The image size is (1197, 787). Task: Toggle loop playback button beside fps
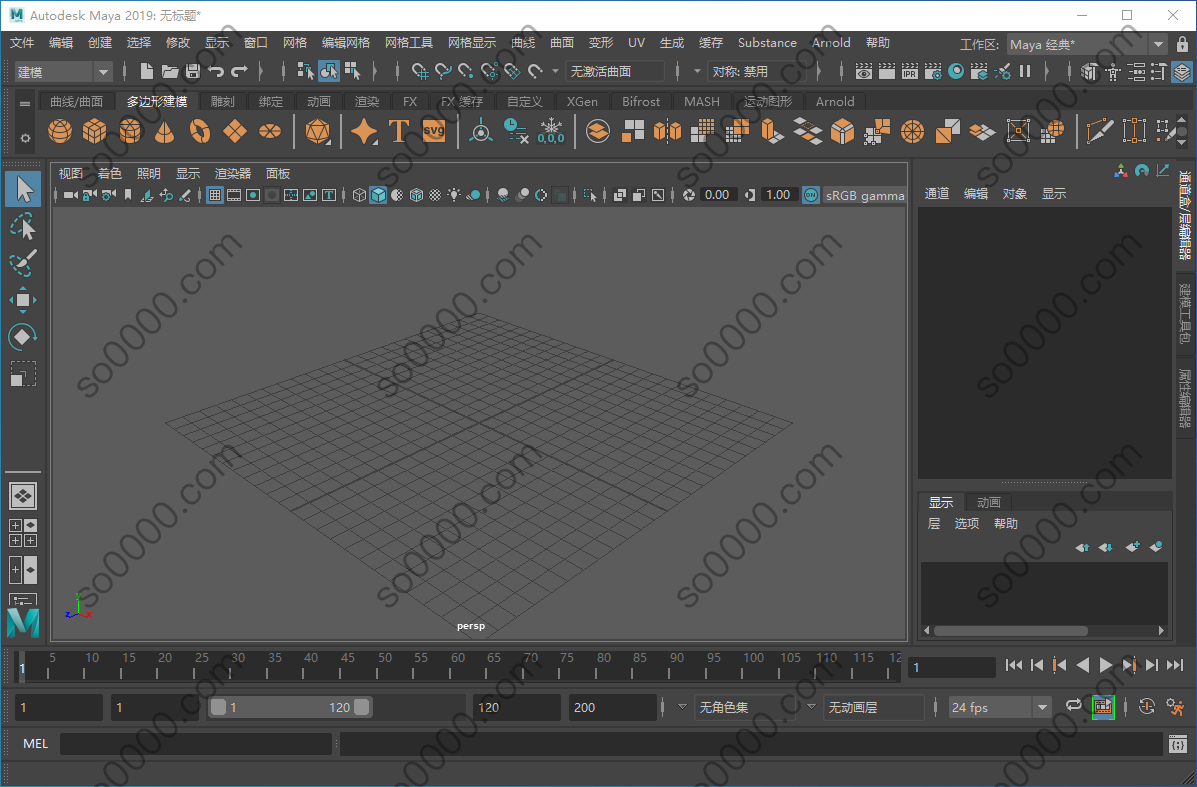[1073, 707]
